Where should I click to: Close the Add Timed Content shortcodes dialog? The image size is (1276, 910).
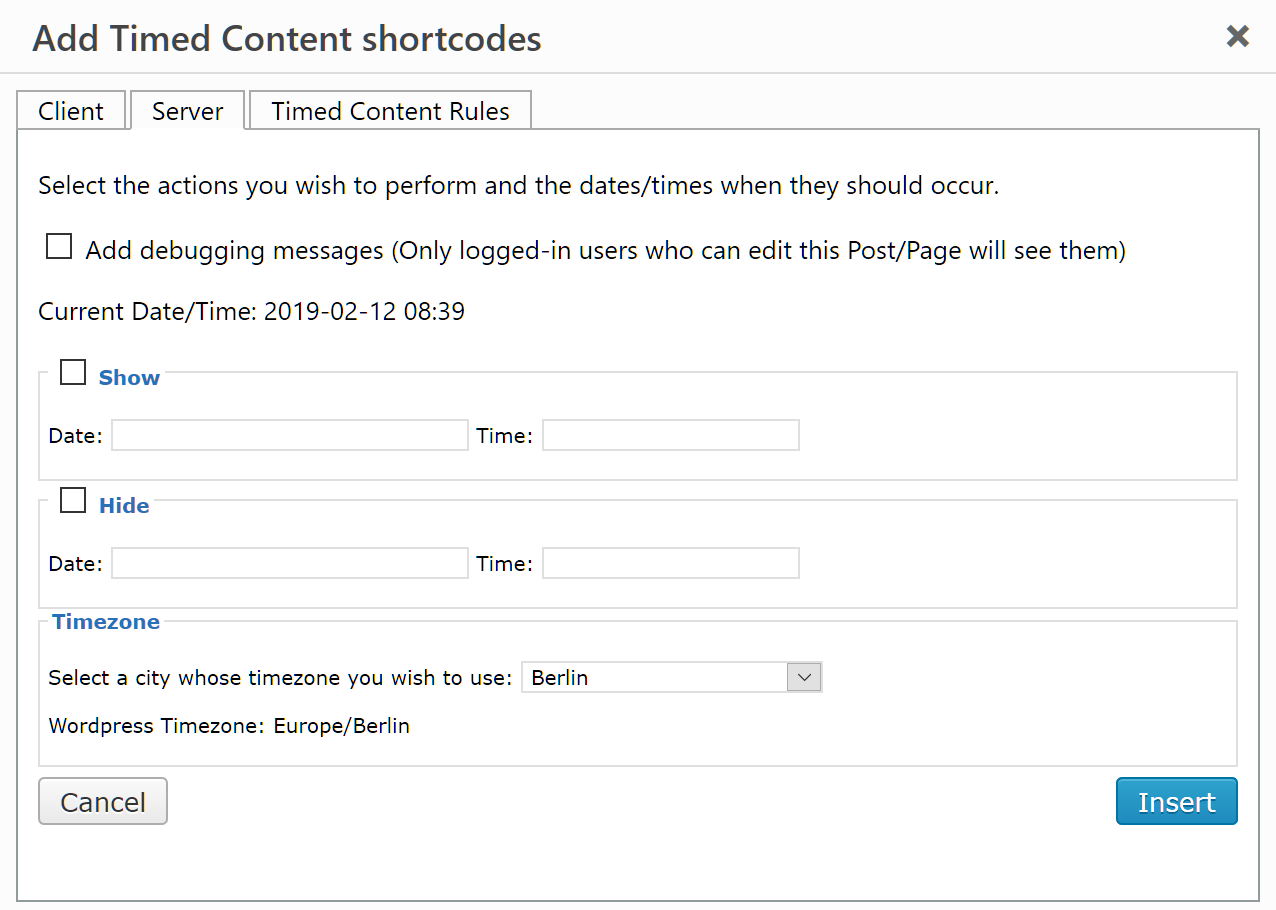coord(1238,37)
